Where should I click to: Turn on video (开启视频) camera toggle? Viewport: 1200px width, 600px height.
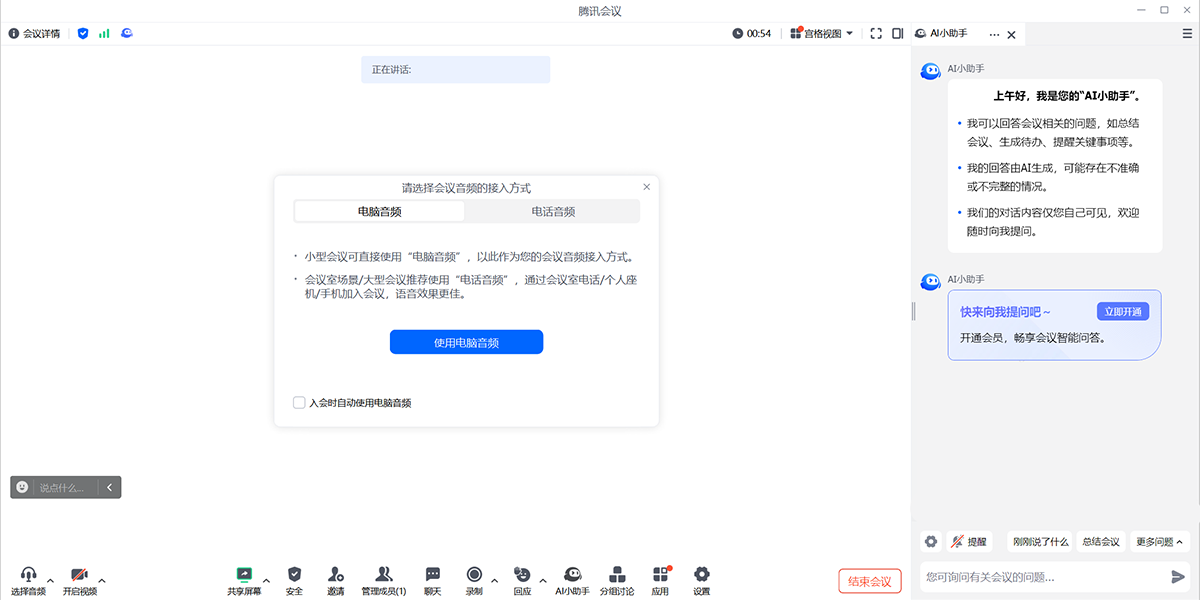[x=79, y=575]
